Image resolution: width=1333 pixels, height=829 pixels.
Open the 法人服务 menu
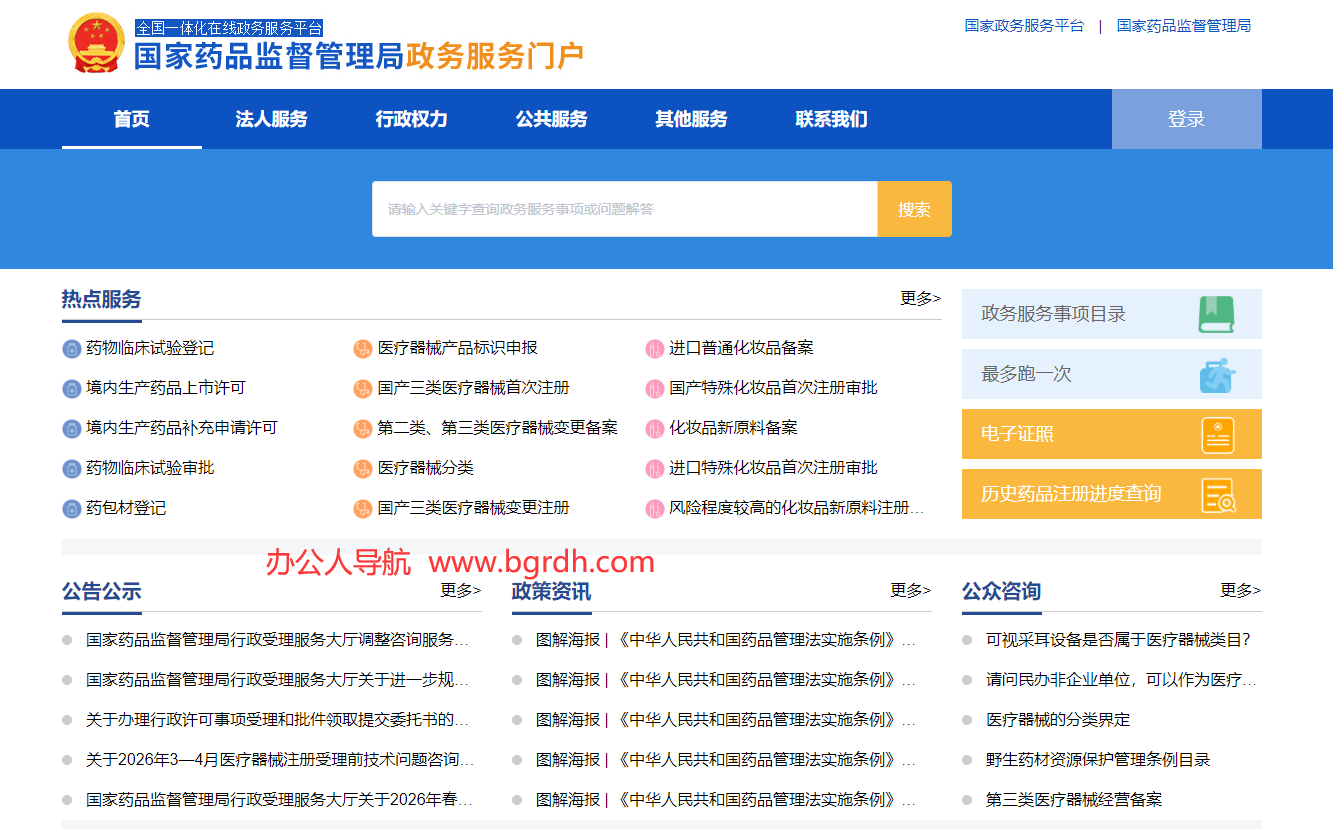coord(272,119)
